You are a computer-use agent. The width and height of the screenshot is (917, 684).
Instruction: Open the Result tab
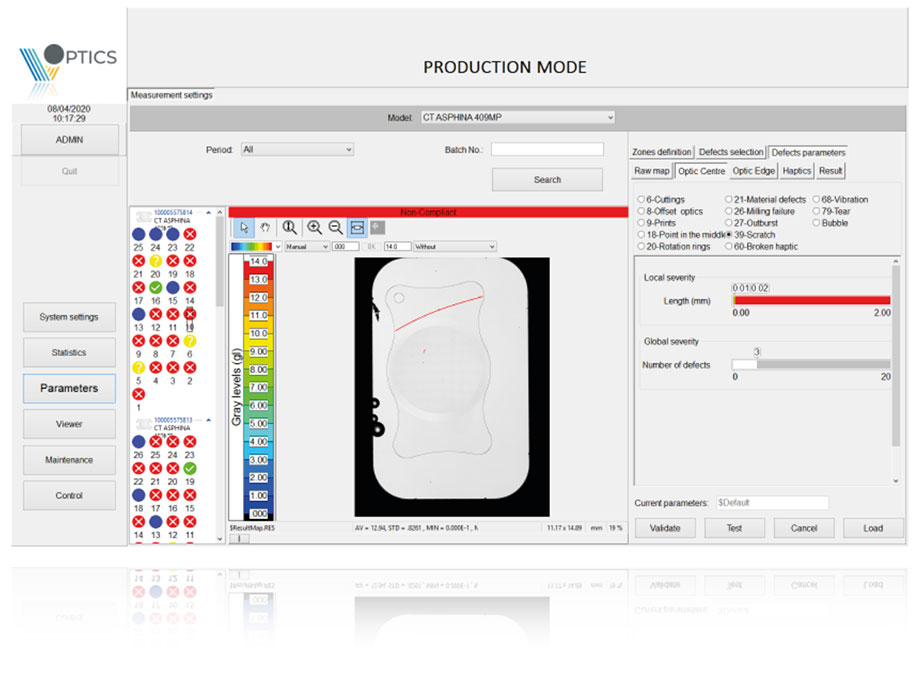[x=830, y=171]
